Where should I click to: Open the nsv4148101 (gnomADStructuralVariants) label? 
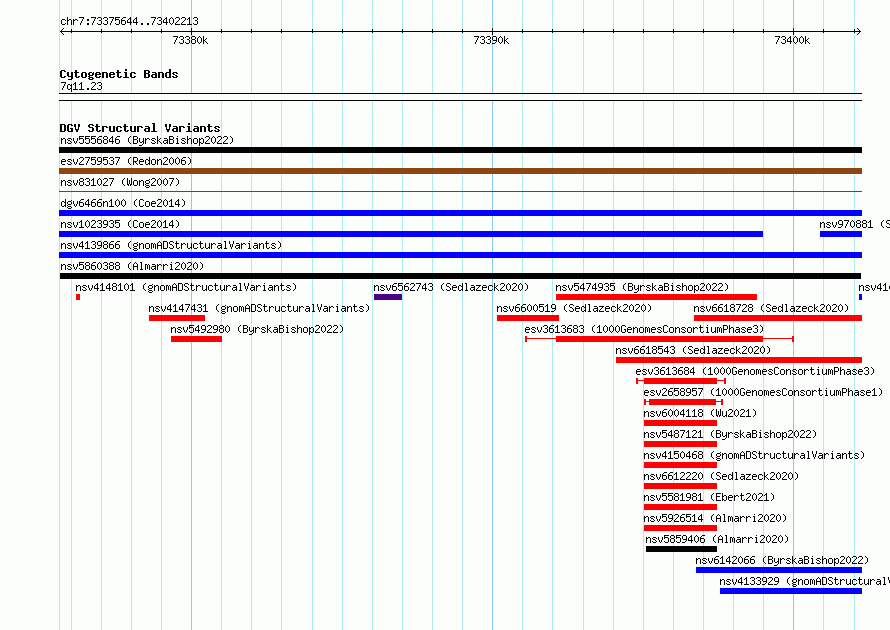(186, 287)
